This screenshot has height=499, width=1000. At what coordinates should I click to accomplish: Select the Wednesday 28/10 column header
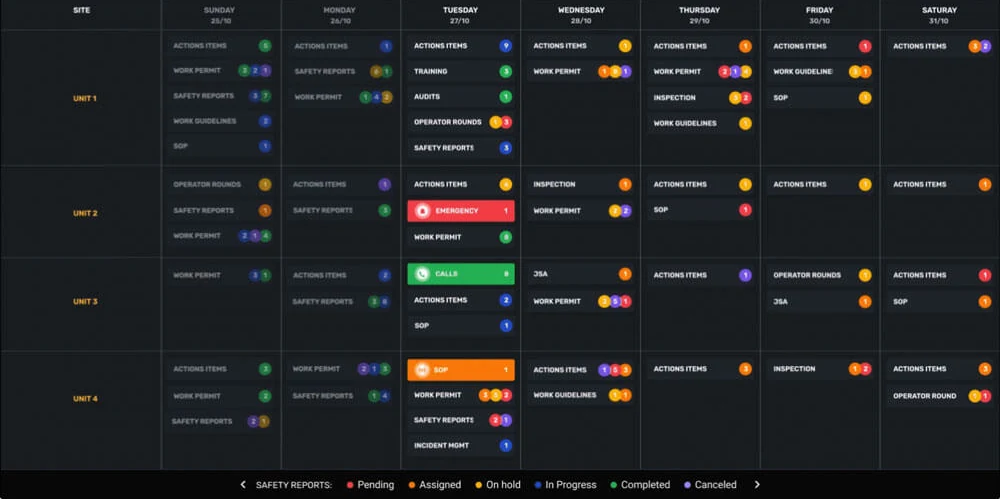click(581, 15)
